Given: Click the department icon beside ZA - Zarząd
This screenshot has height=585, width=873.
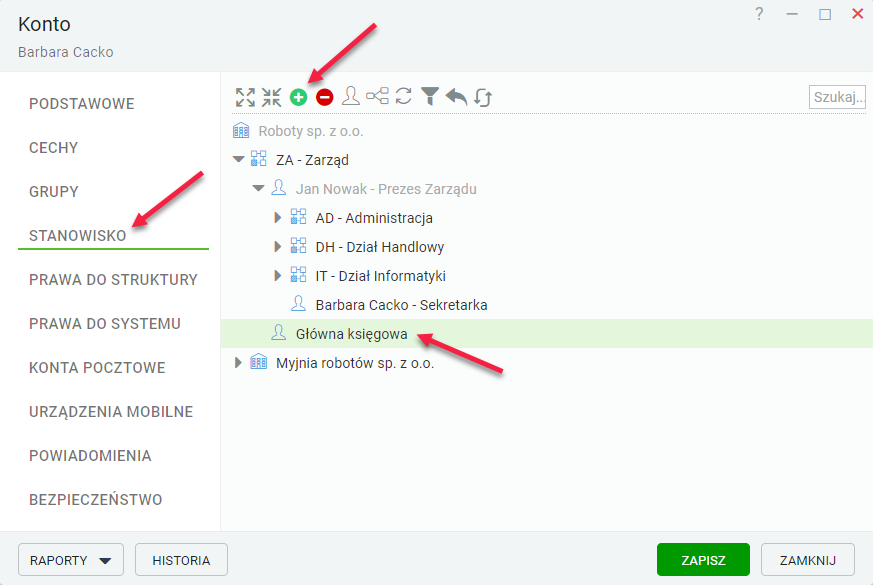Looking at the screenshot, I should click(258, 159).
